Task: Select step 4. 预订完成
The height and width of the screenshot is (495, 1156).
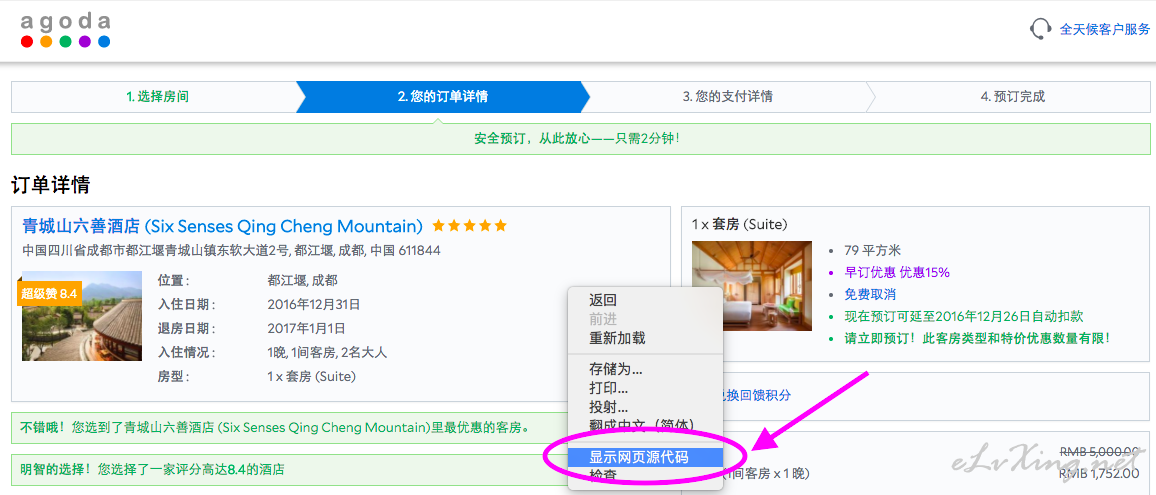Action: pyautogui.click(x=1012, y=97)
